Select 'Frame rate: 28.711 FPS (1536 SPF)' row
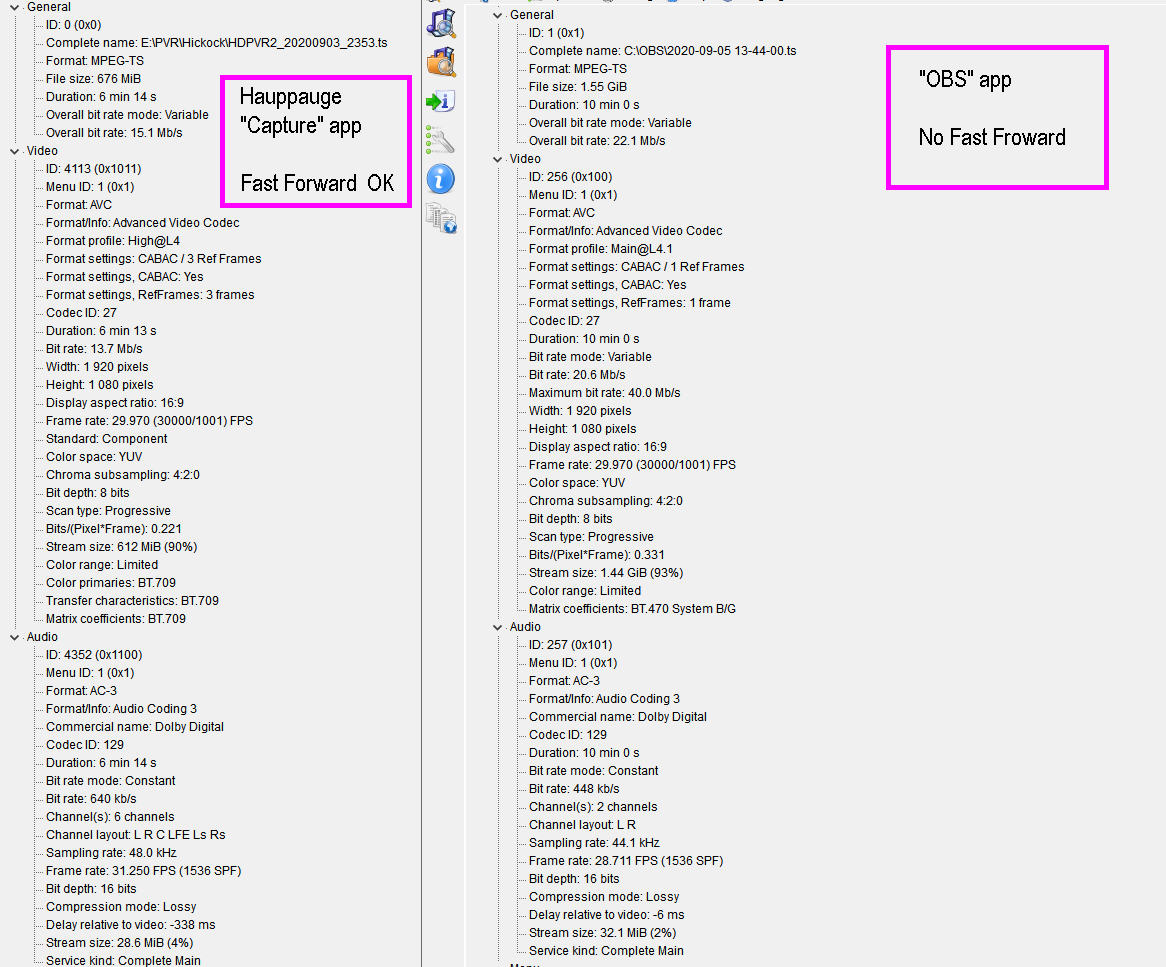Screen dimensions: 1166x967 [626, 861]
